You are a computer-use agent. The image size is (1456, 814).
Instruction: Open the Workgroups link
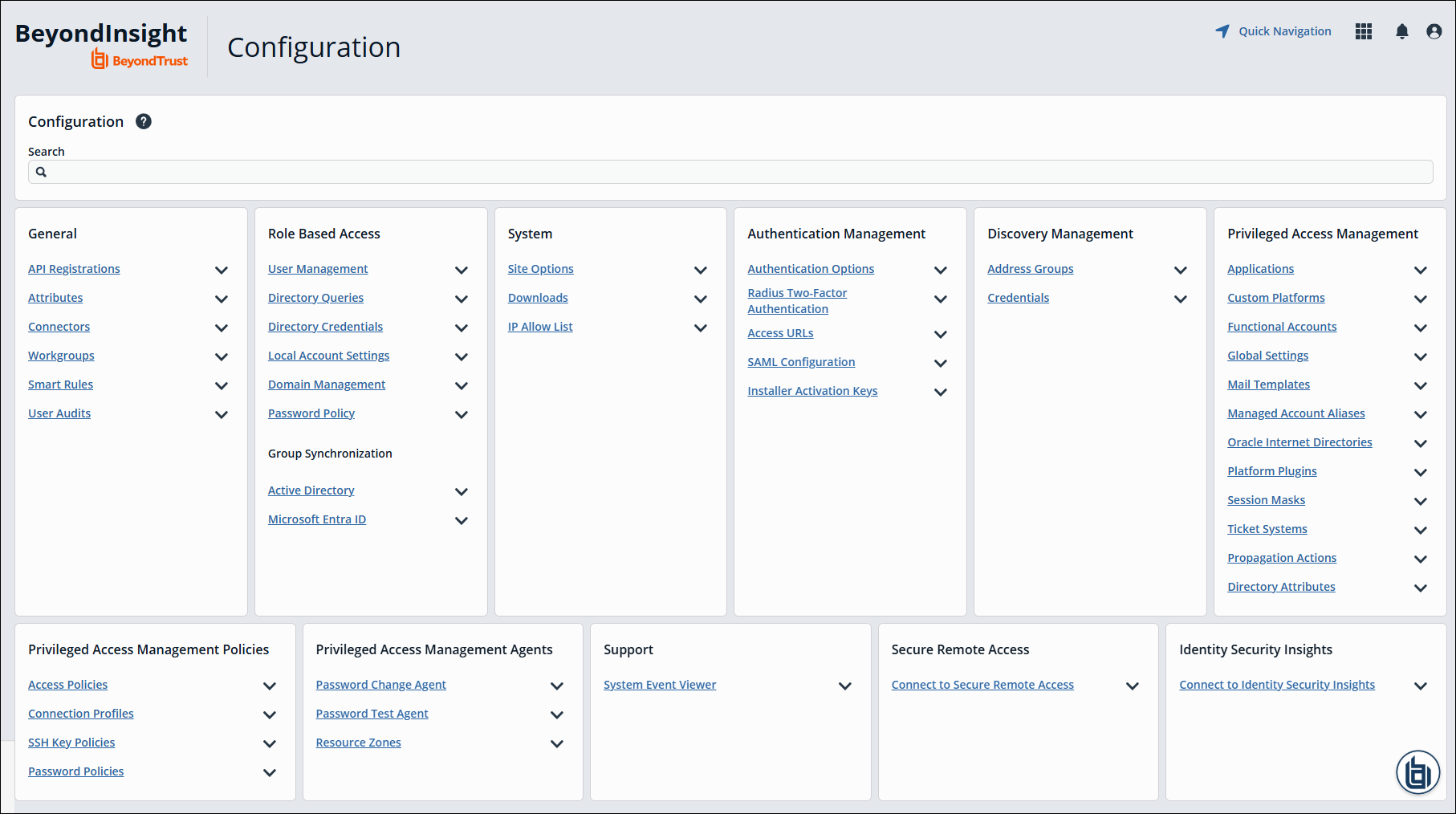pos(61,356)
